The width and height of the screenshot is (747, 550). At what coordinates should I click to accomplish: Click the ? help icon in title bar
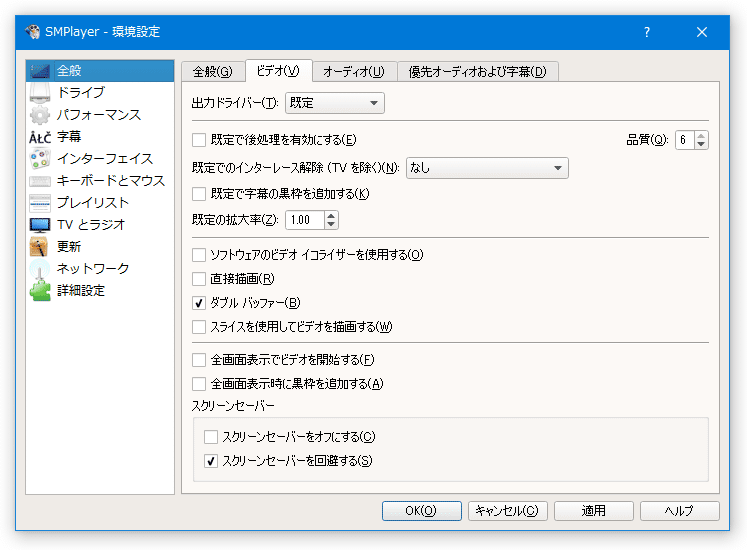click(646, 32)
